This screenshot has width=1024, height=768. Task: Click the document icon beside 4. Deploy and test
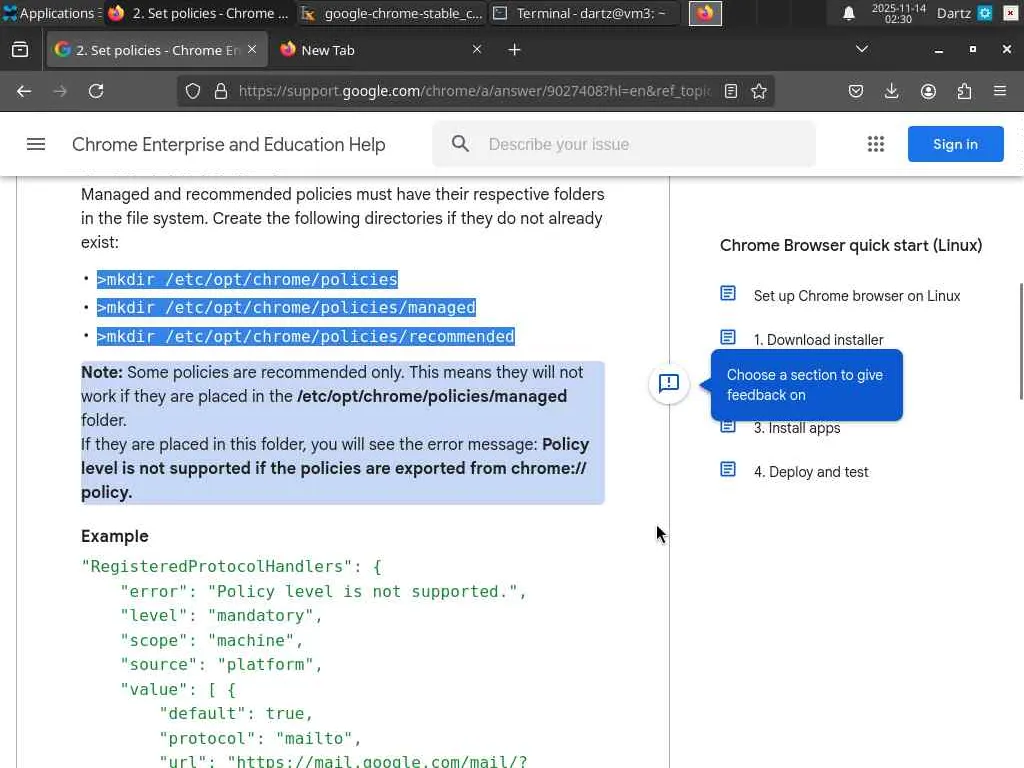coord(728,470)
